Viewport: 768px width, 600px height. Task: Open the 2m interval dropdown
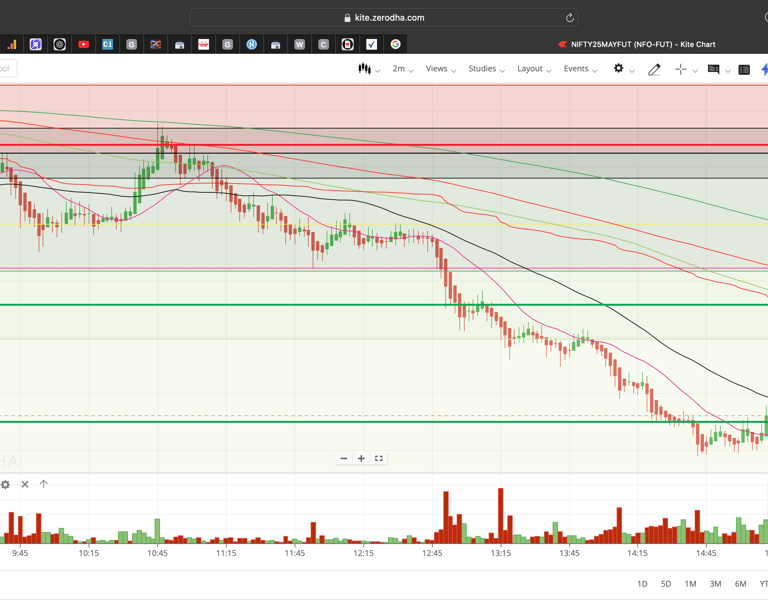tap(403, 69)
